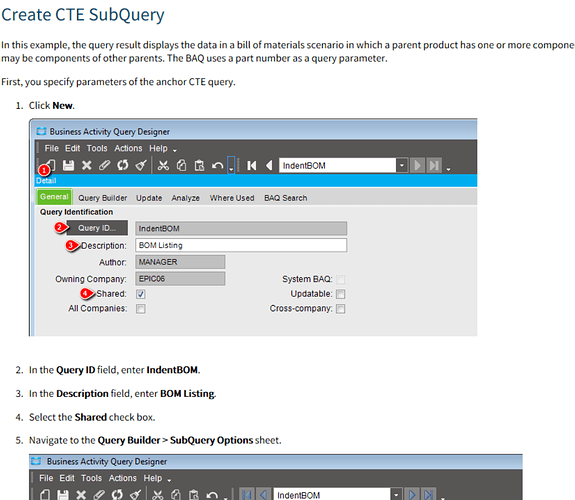Jump to first record navigation arrow
This screenshot has height=500, width=575.
(252, 166)
